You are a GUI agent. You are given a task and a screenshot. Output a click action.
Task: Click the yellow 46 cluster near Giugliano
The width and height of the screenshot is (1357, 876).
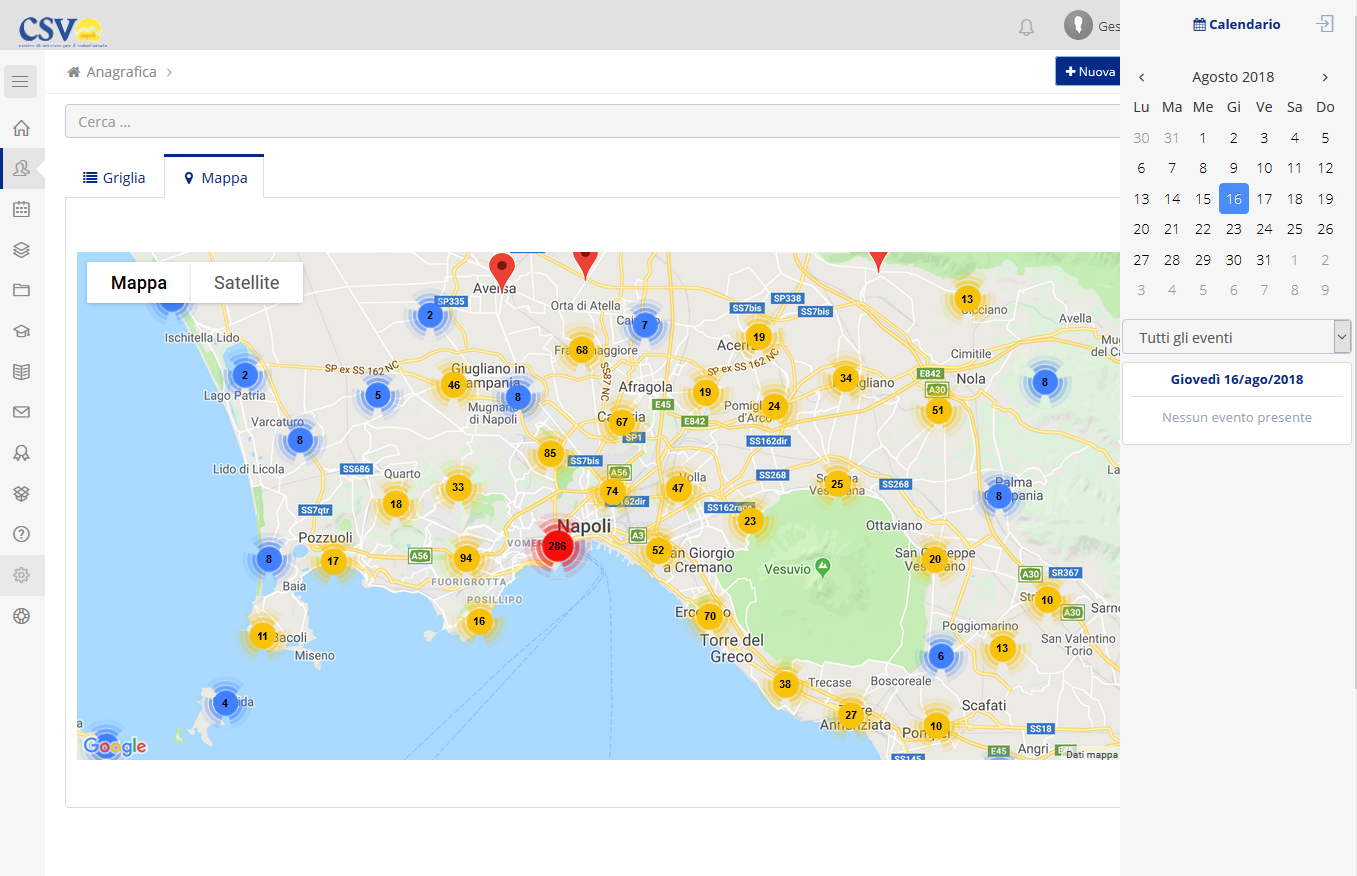454,385
